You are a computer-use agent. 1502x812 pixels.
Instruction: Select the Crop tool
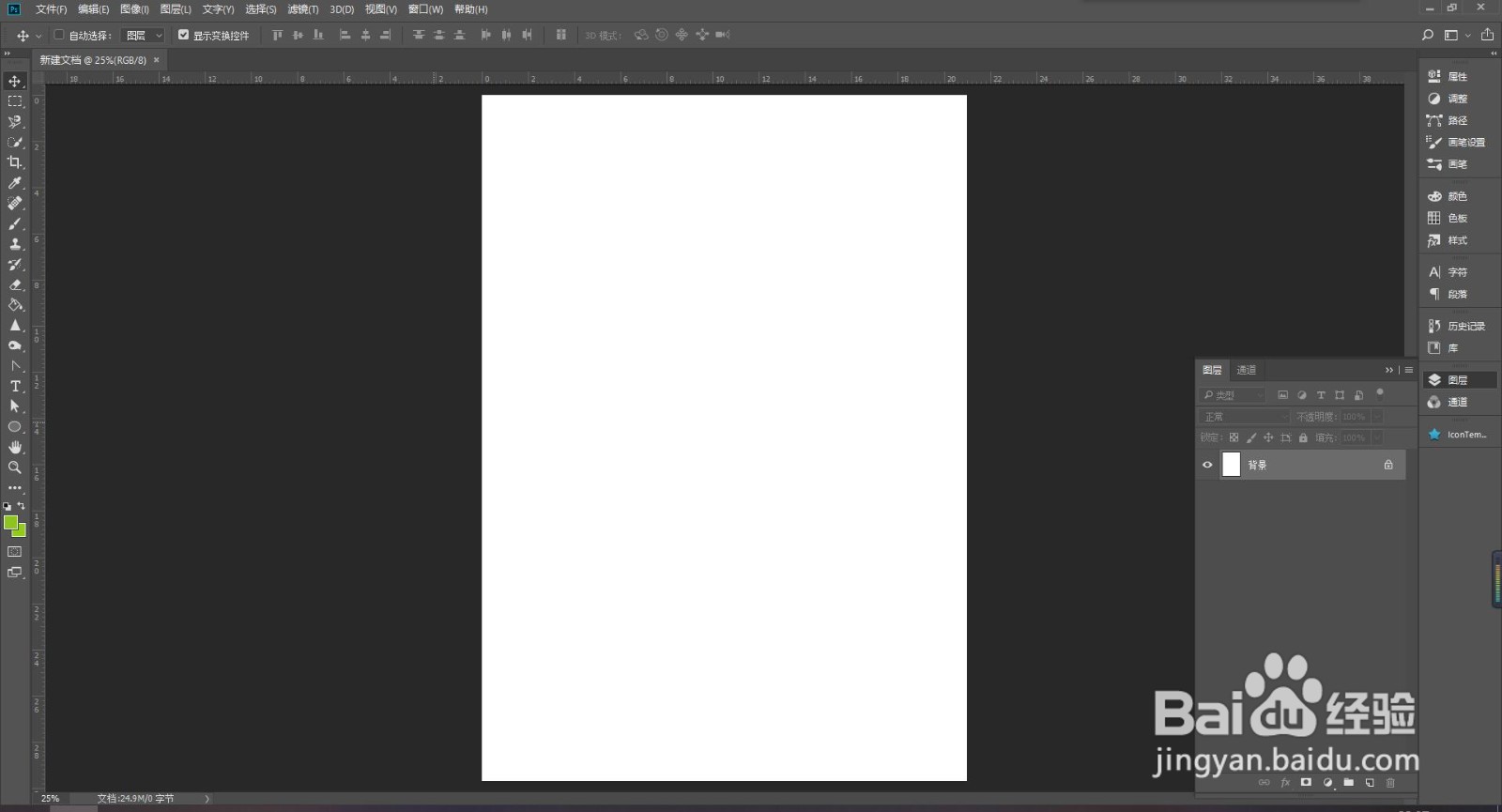[x=15, y=162]
